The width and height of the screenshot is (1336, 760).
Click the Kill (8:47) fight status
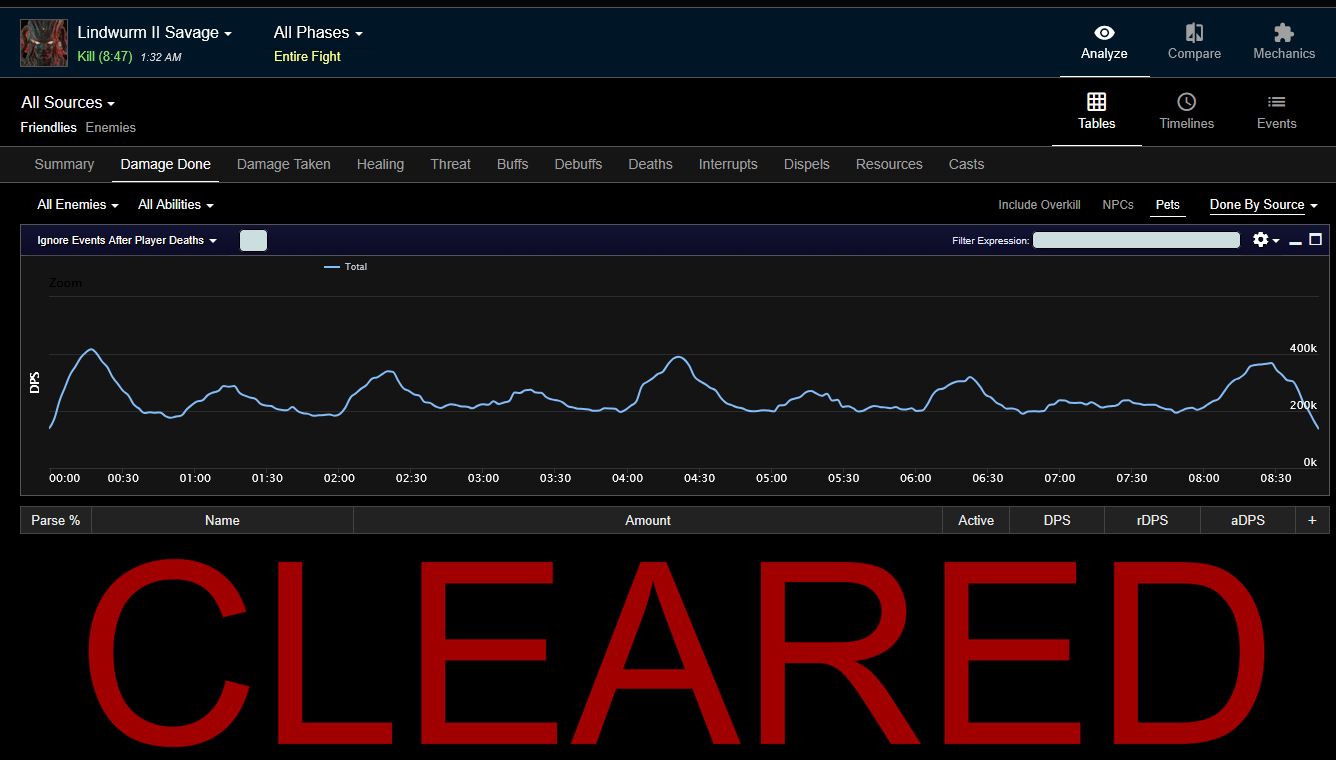click(105, 57)
